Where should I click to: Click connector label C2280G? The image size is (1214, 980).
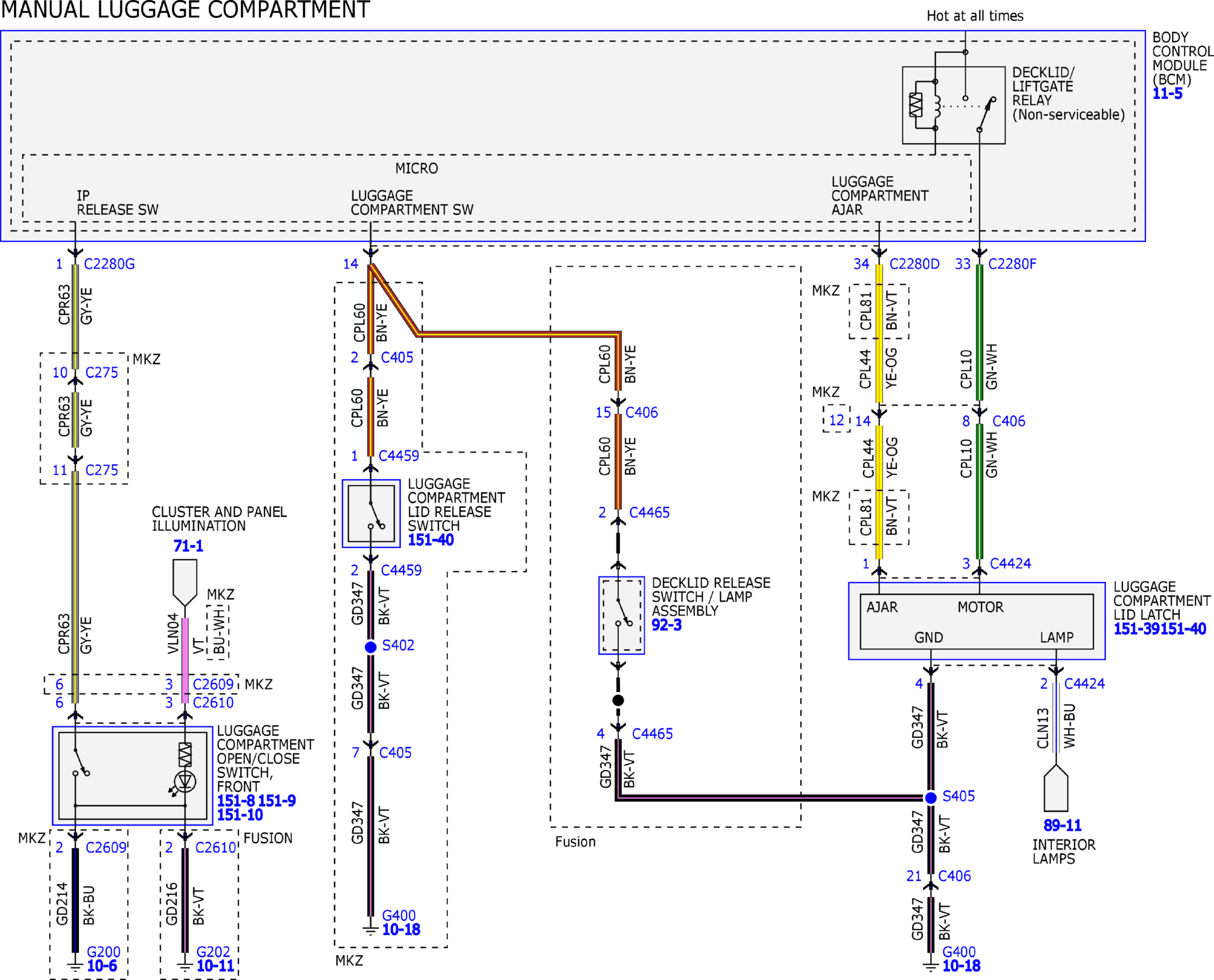[109, 264]
